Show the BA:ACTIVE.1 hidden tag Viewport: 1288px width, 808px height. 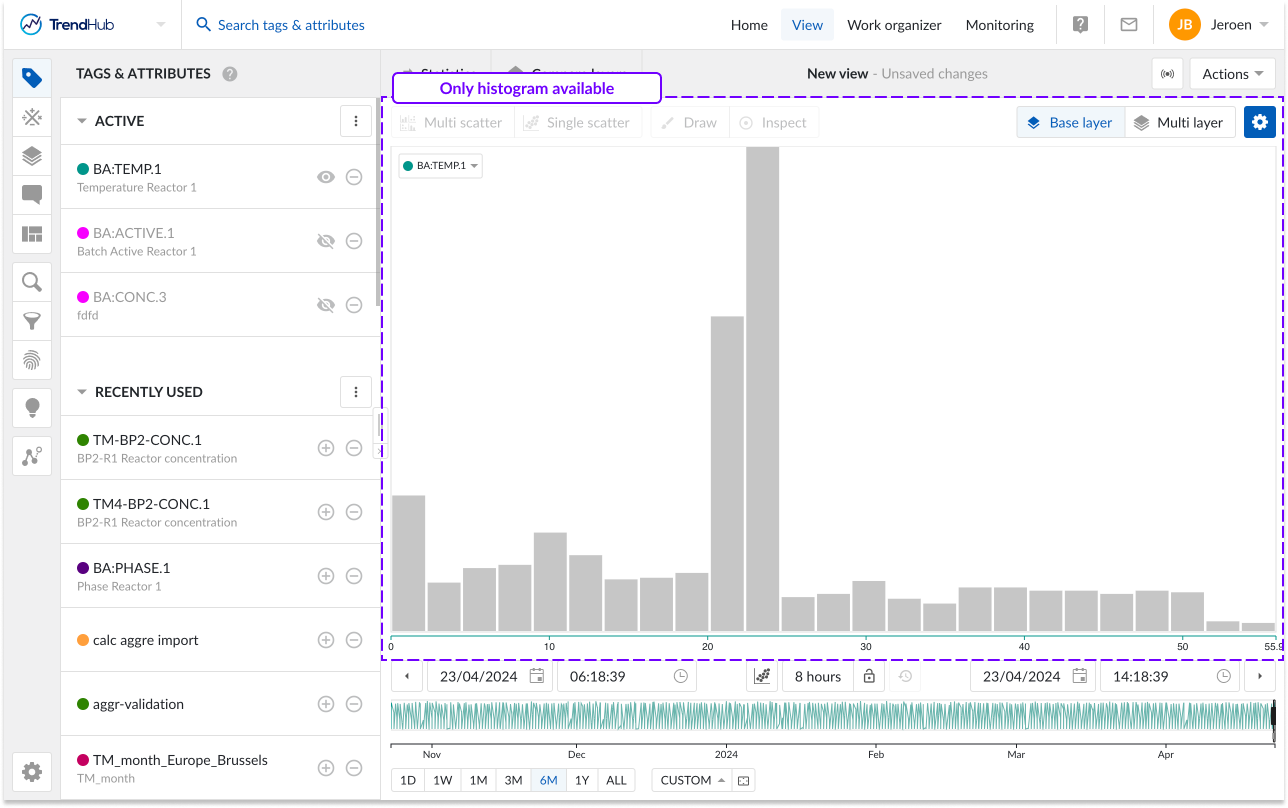[x=325, y=241]
